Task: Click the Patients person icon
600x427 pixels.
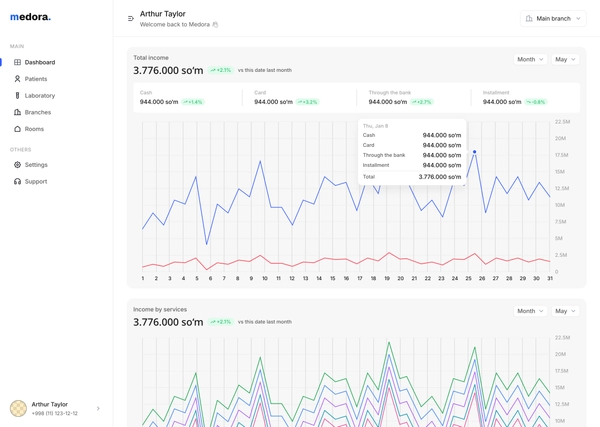Action: click(17, 79)
